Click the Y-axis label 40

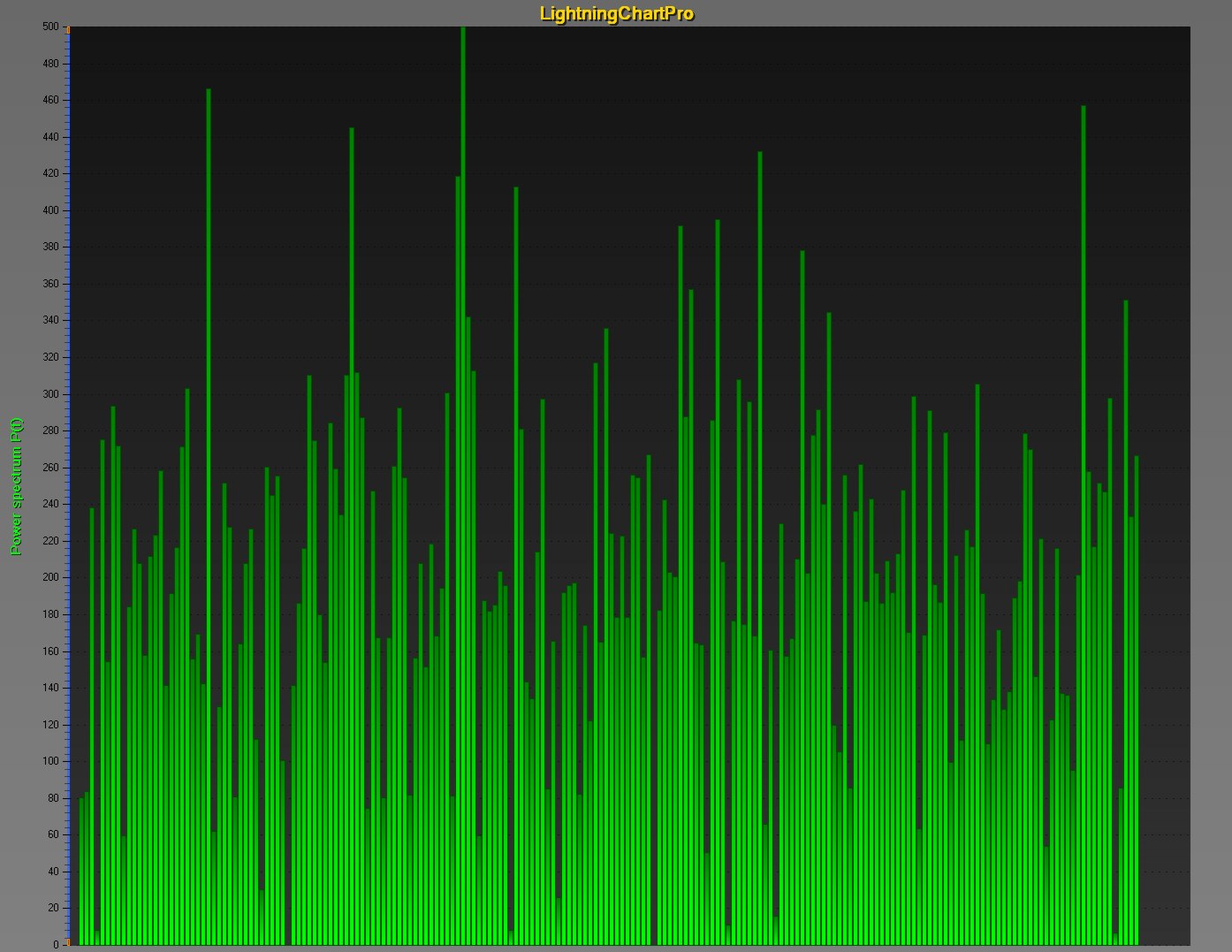53,872
